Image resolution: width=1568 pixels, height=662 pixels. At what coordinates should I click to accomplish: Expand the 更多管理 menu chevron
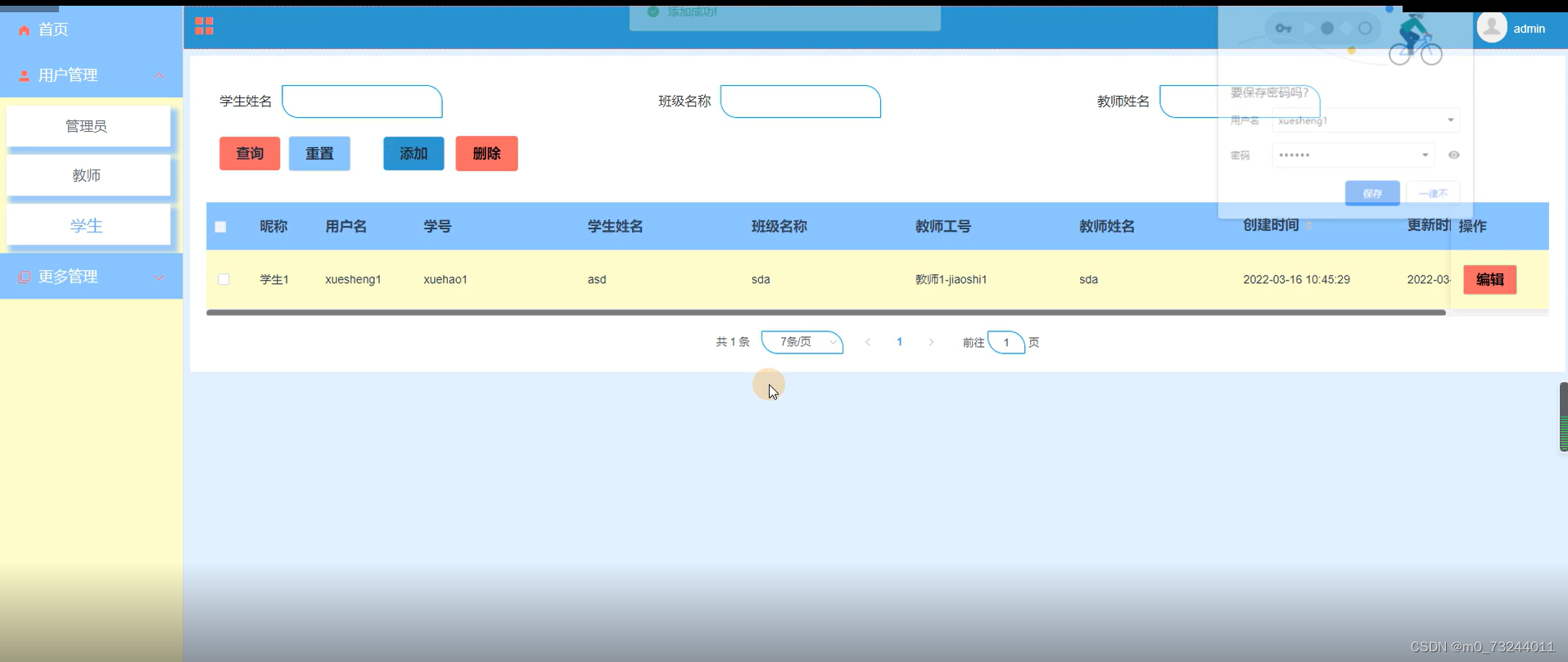[159, 277]
